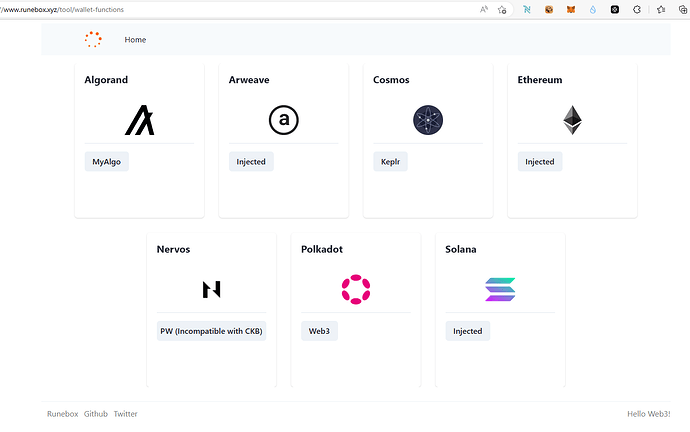Click the Ethereum diamond logo
The width and height of the screenshot is (690, 432).
click(573, 120)
